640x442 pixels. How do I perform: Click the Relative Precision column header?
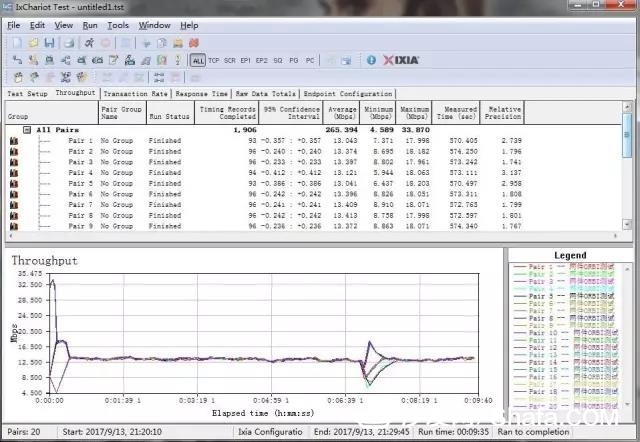point(502,113)
